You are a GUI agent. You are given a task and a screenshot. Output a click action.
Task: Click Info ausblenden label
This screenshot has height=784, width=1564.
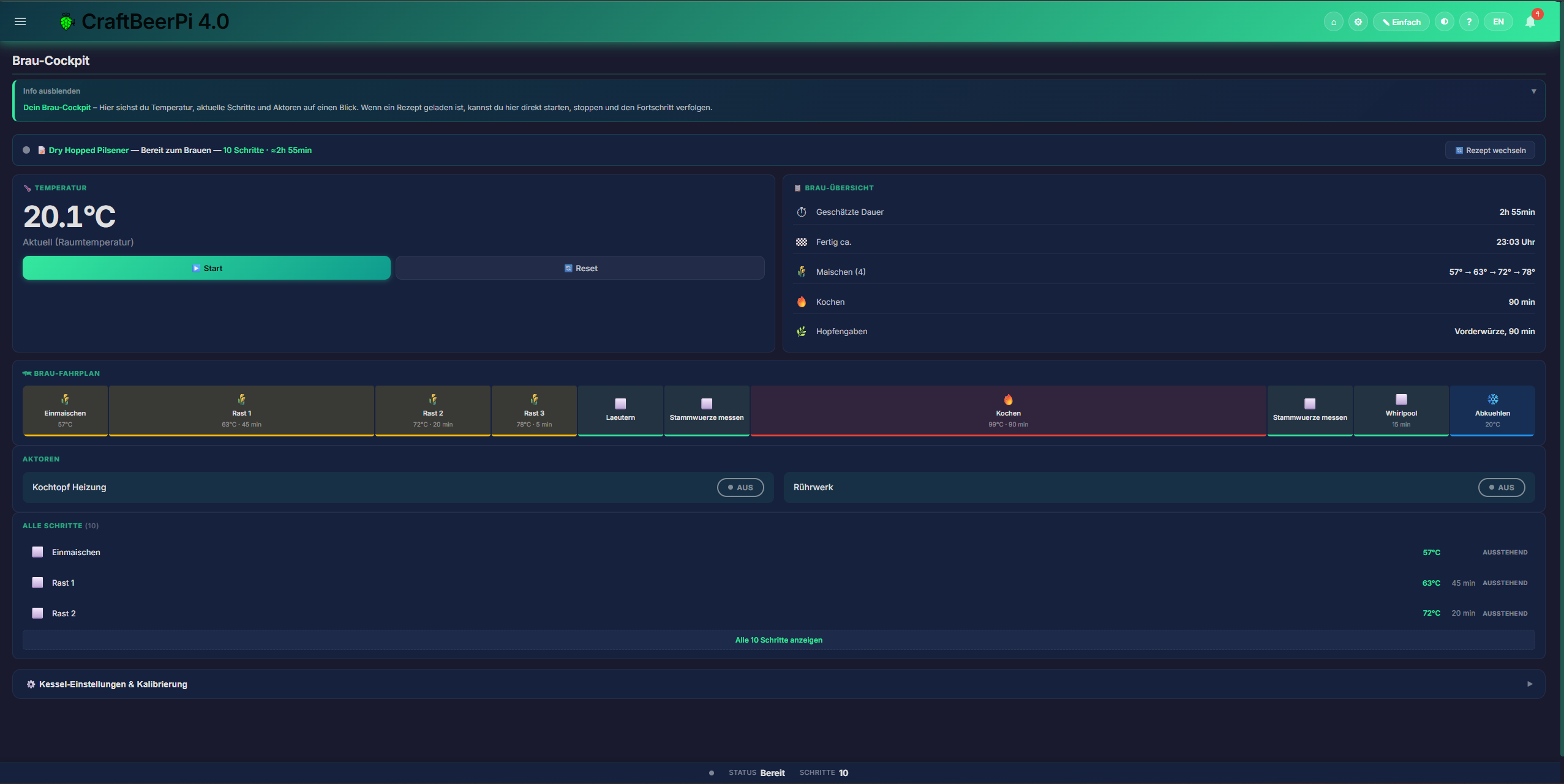(x=51, y=91)
